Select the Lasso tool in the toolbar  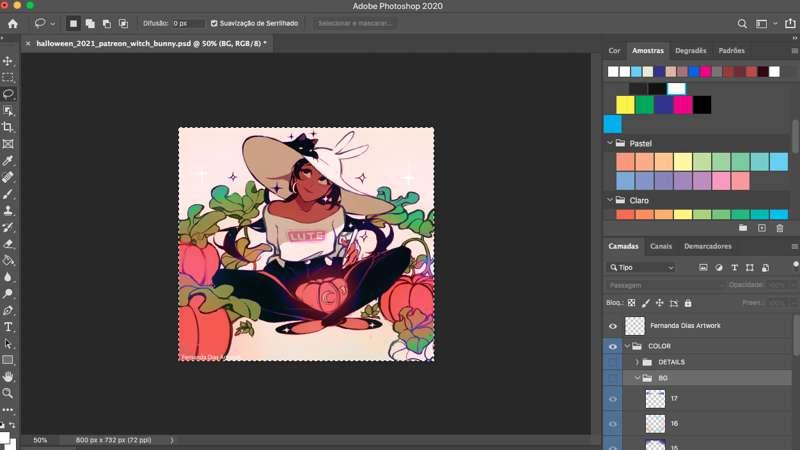tap(8, 94)
